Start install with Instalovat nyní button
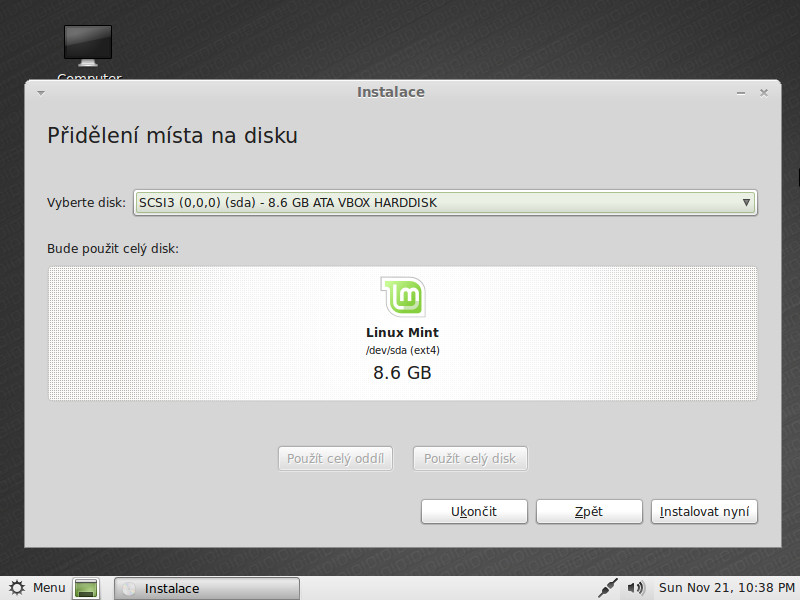The width and height of the screenshot is (800, 600). (704, 512)
